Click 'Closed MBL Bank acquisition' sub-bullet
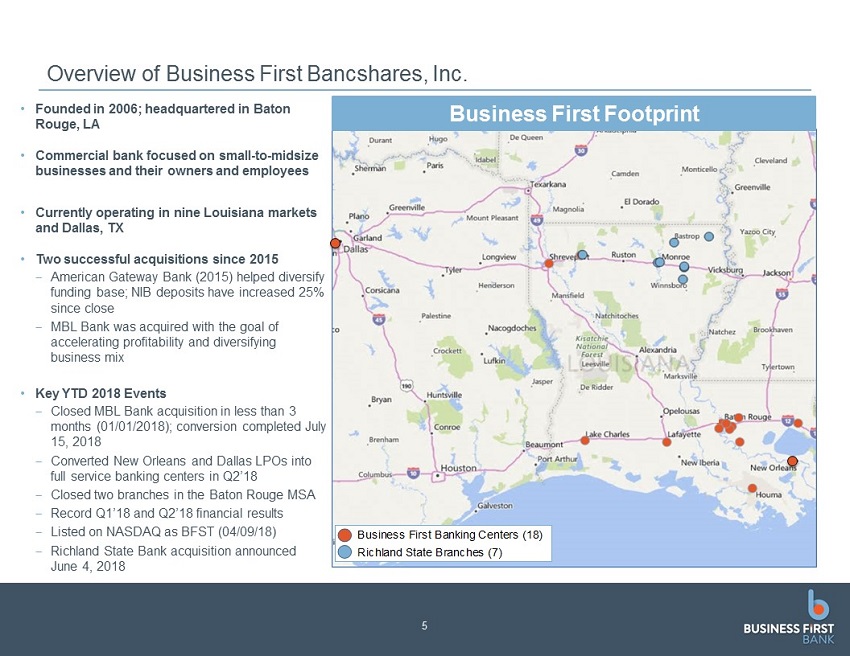This screenshot has height=656, width=850. click(188, 427)
